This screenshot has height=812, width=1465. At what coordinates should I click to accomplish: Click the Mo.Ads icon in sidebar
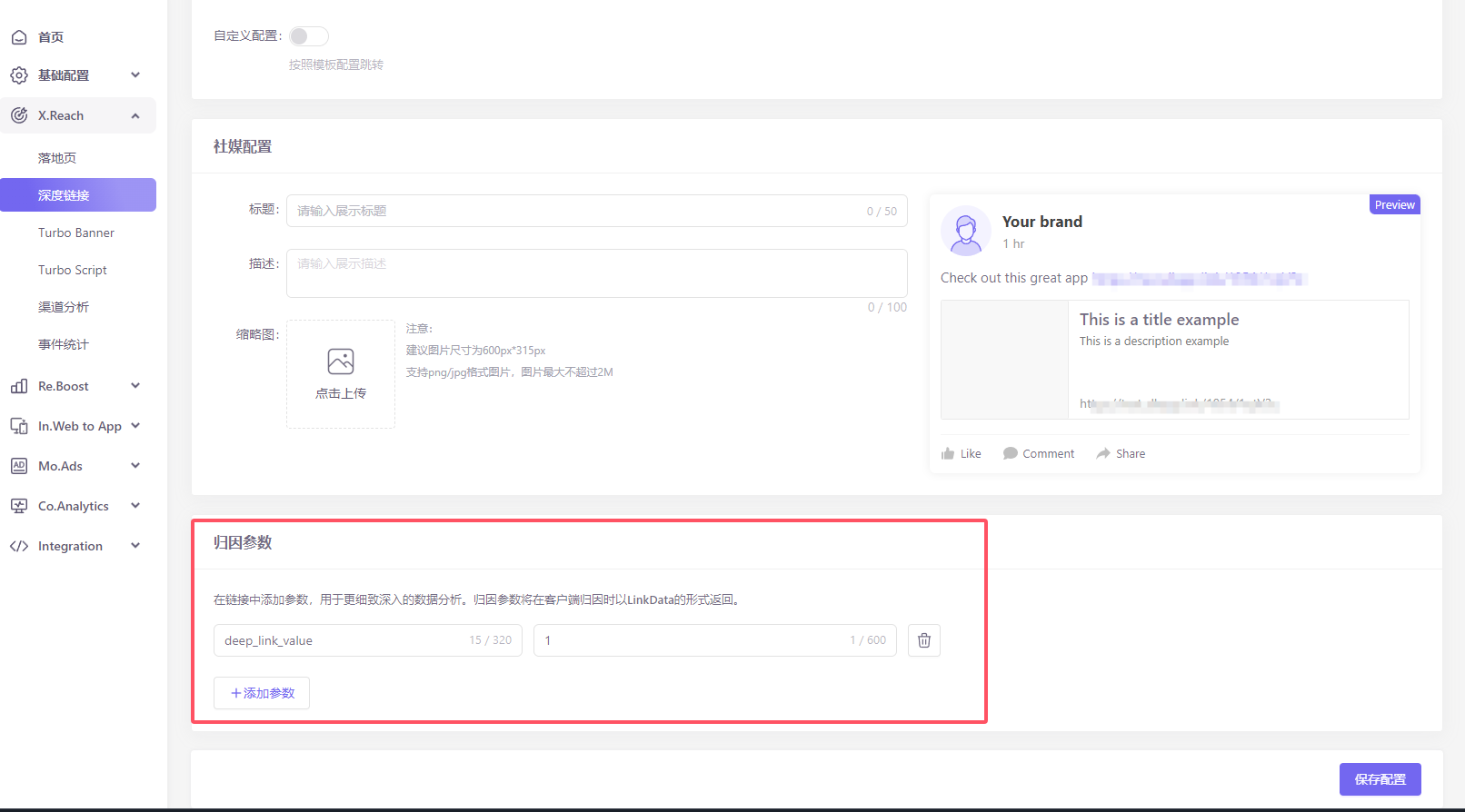[x=19, y=466]
